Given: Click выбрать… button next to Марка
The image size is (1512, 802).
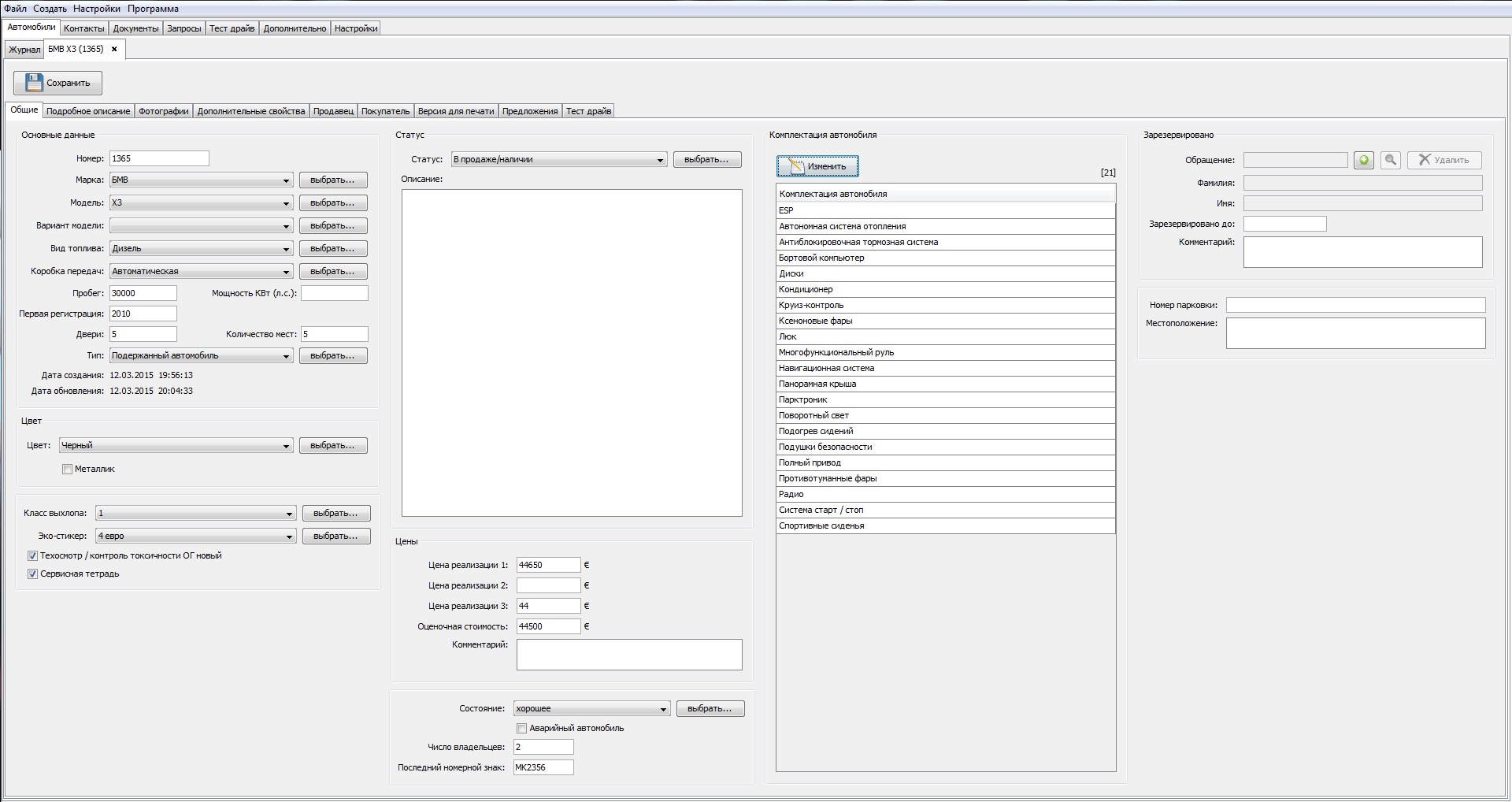Looking at the screenshot, I should (x=333, y=180).
